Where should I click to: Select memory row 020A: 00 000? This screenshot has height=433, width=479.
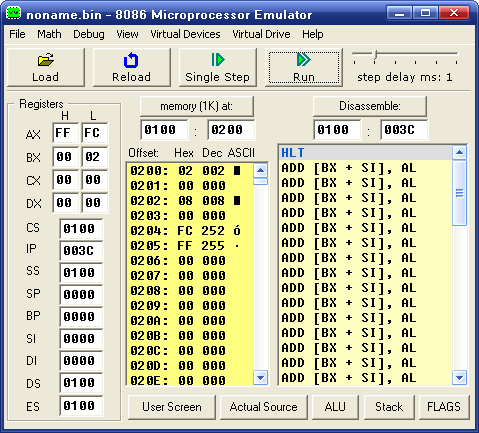coord(190,321)
